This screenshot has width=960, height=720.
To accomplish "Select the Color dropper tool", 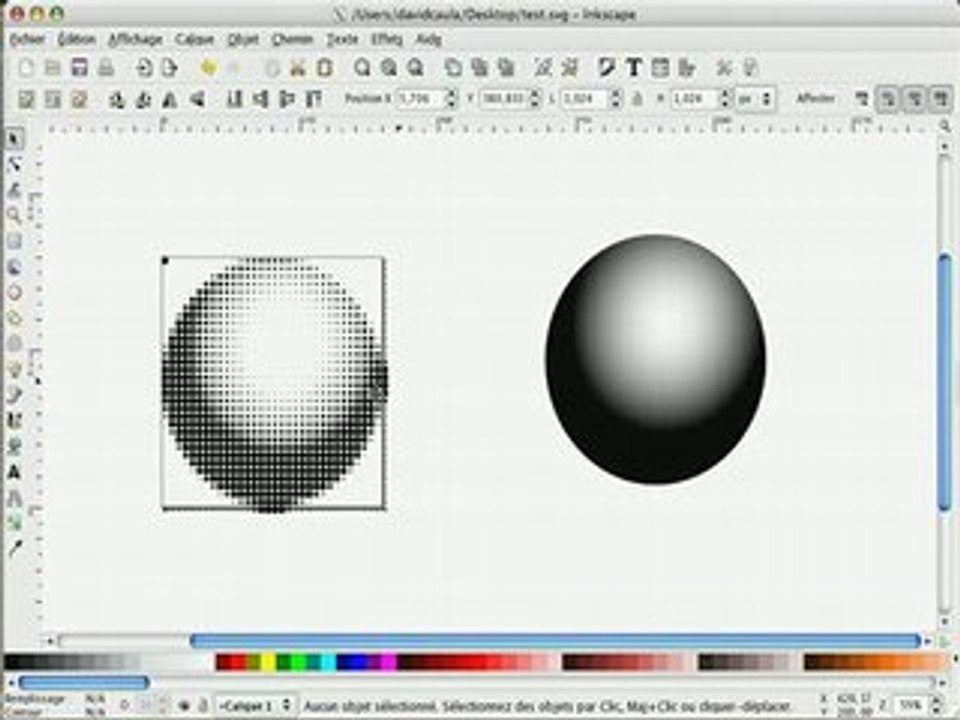I will [14, 549].
